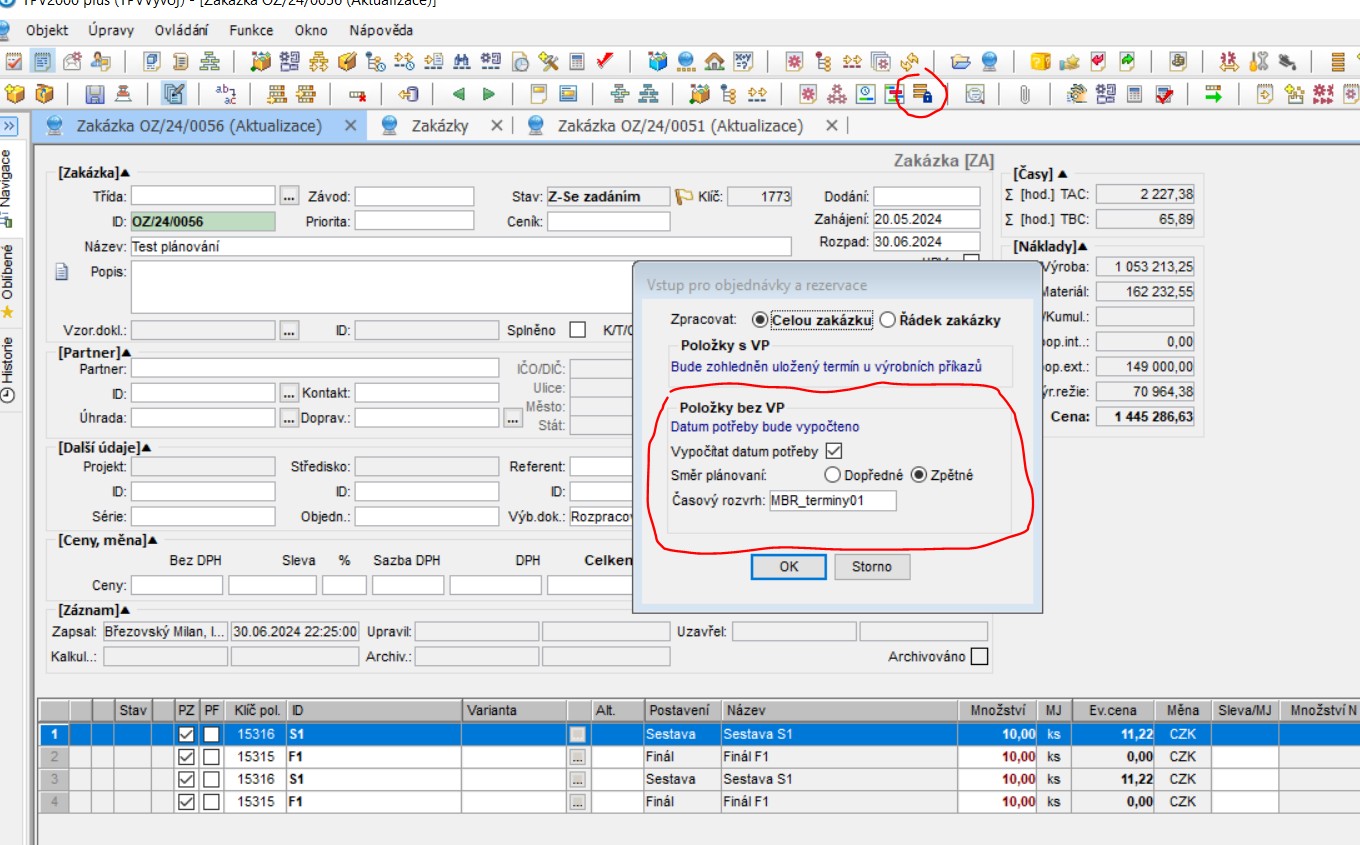Toggle the Splněno checkbox
1360x845 pixels.
(x=577, y=330)
